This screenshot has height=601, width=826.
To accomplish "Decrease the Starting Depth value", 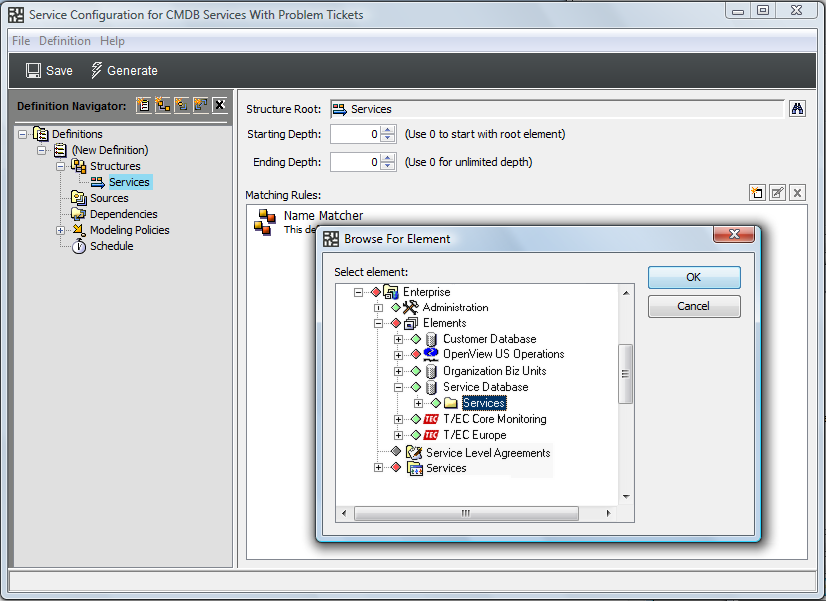I will tap(388, 138).
